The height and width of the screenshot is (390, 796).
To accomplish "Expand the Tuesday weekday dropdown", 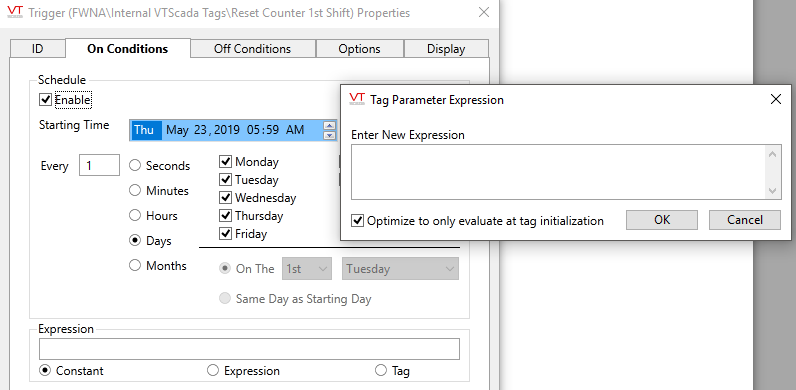I will (401, 269).
